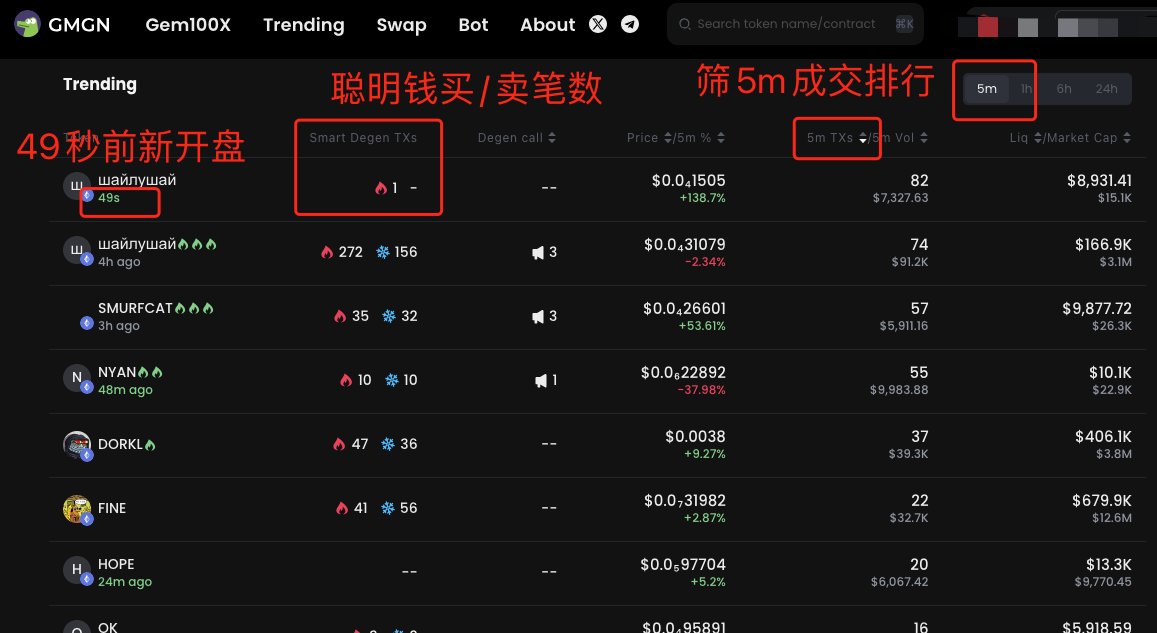Click Ethereum chain badge on SMURFCAT row
This screenshot has width=1157, height=633.
pyautogui.click(x=86, y=323)
